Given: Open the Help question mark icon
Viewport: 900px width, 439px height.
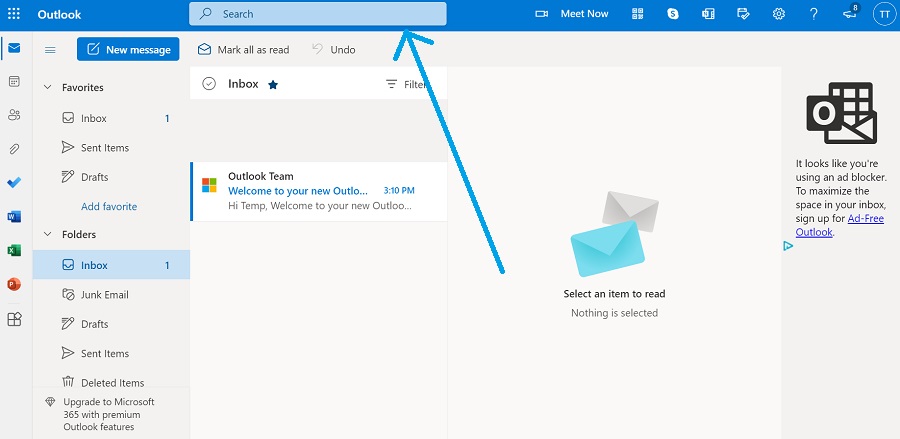Looking at the screenshot, I should [813, 14].
